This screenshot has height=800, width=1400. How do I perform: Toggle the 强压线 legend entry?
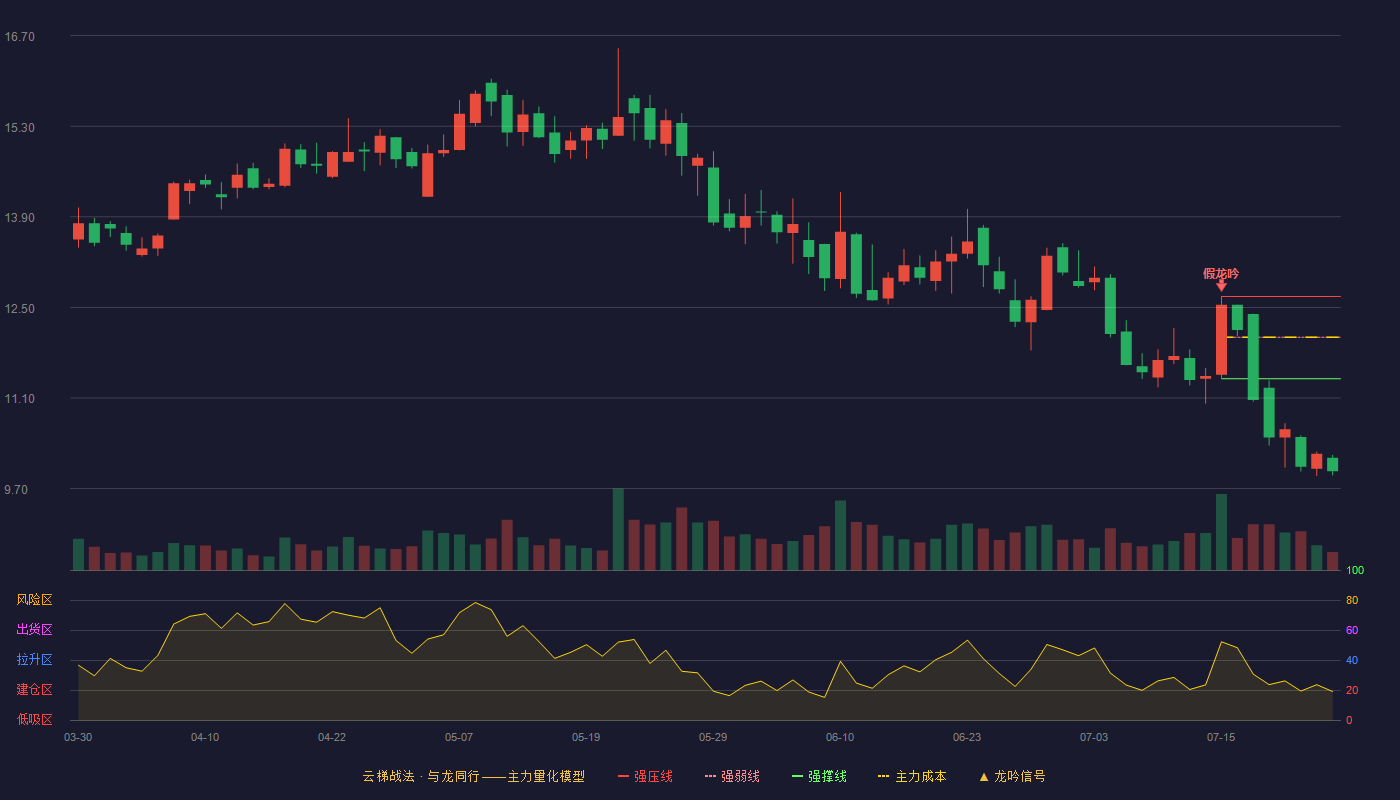(645, 776)
